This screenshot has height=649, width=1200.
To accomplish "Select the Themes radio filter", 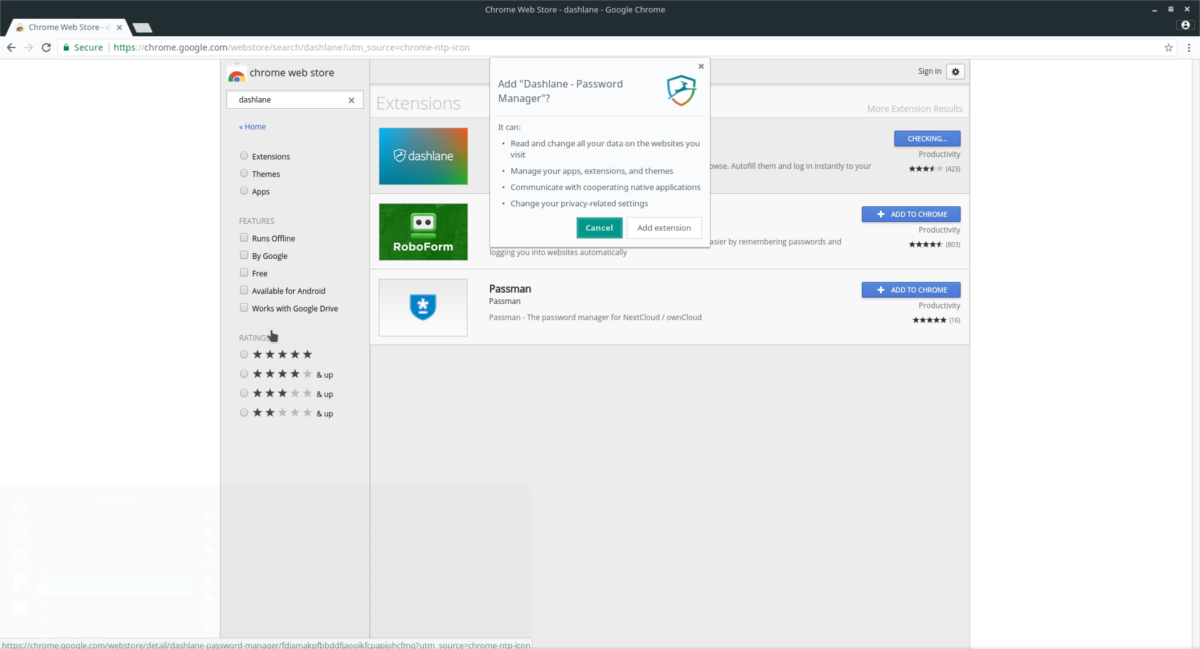I will point(244,174).
